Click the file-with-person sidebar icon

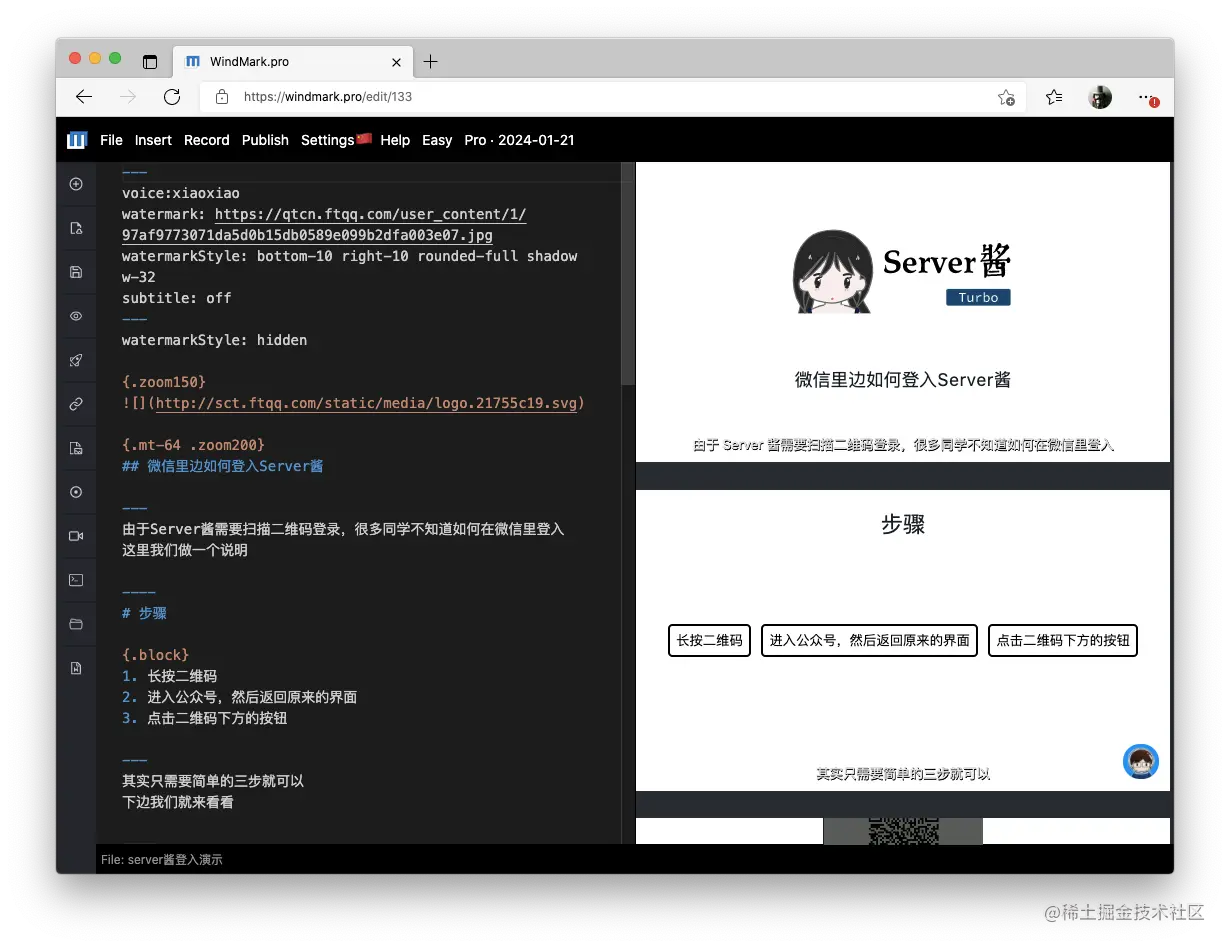[x=76, y=228]
